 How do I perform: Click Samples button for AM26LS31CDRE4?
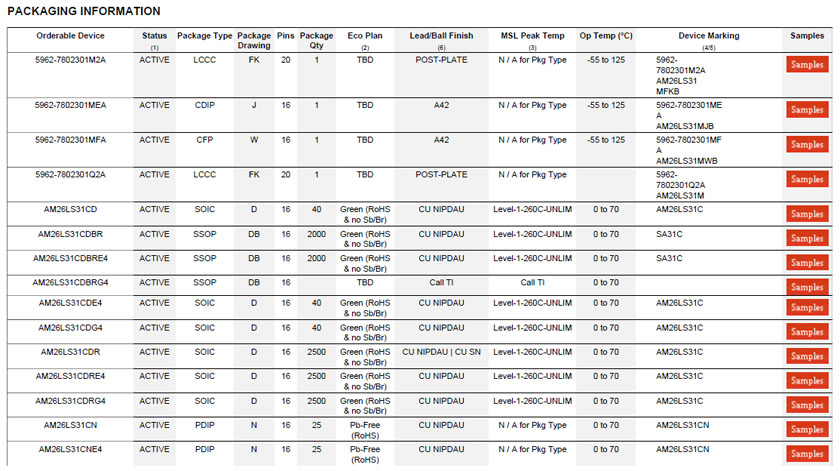click(x=807, y=380)
